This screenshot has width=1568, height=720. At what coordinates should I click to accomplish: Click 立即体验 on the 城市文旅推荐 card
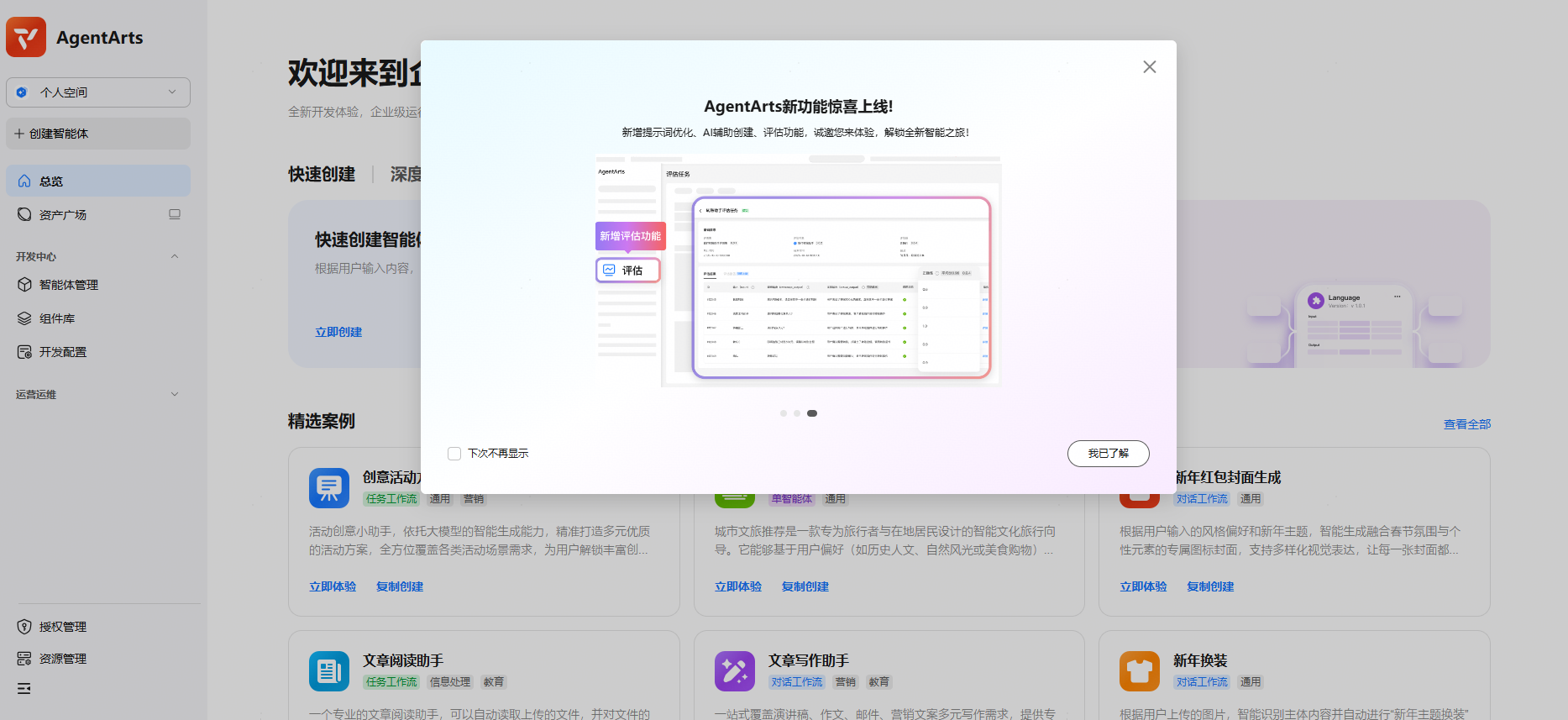point(738,586)
